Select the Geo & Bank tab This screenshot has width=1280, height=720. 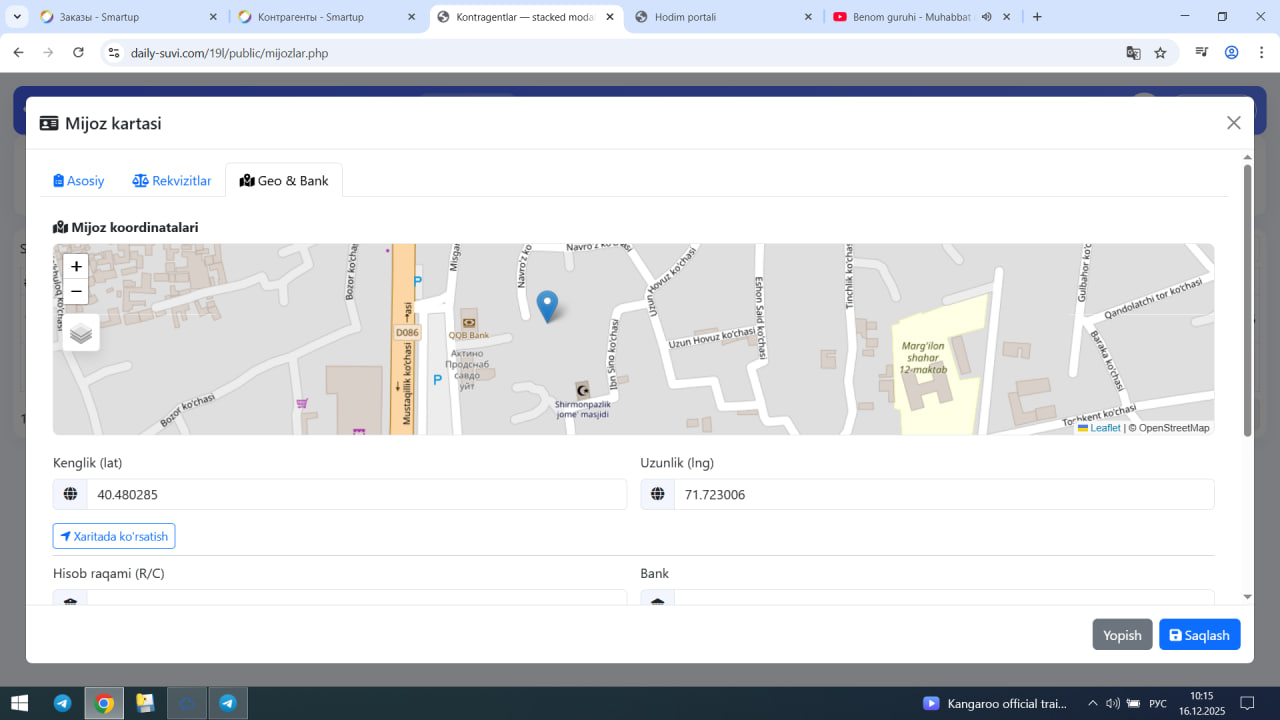[284, 181]
